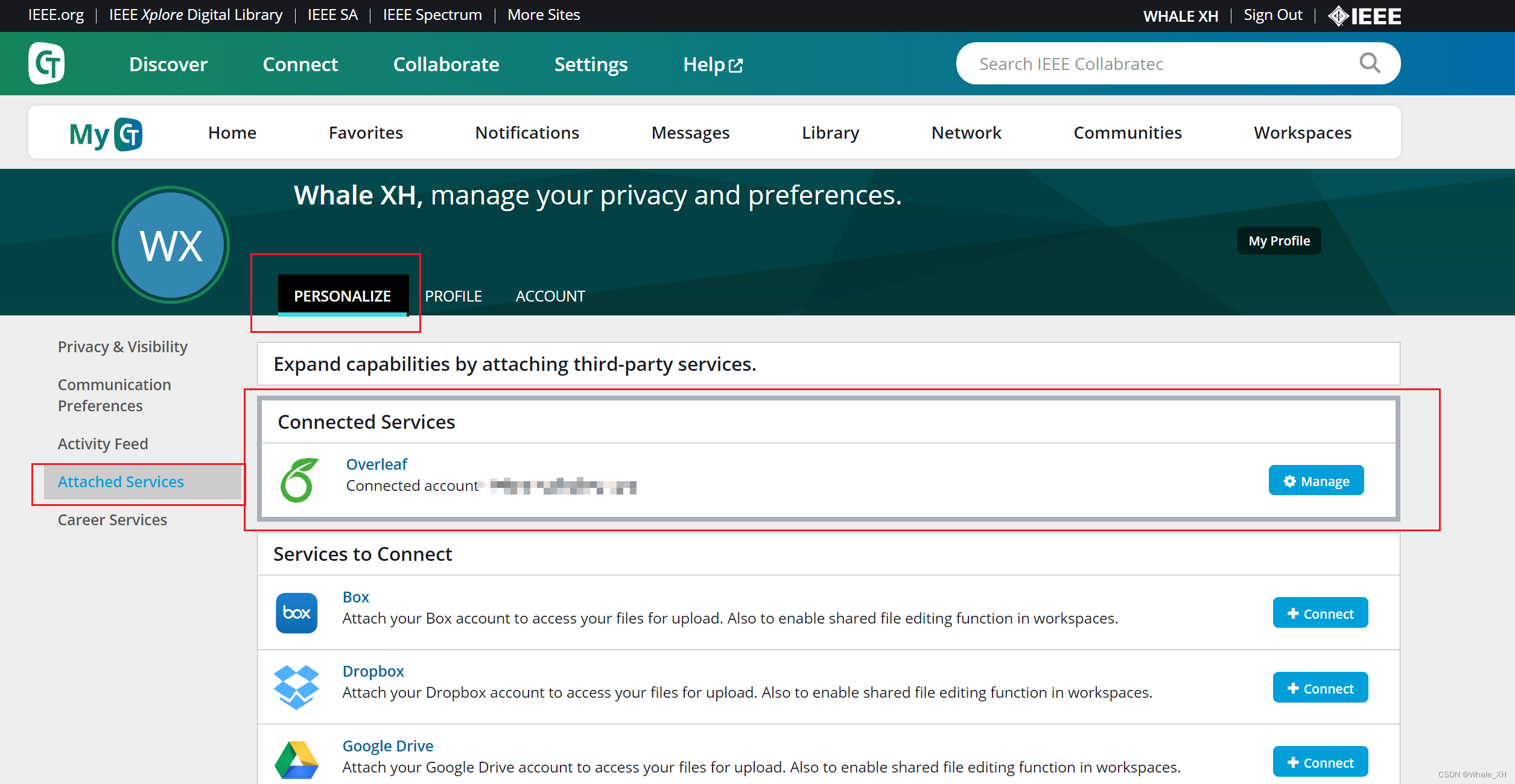1515x784 pixels.
Task: Click the WX profile avatar
Action: 171,245
